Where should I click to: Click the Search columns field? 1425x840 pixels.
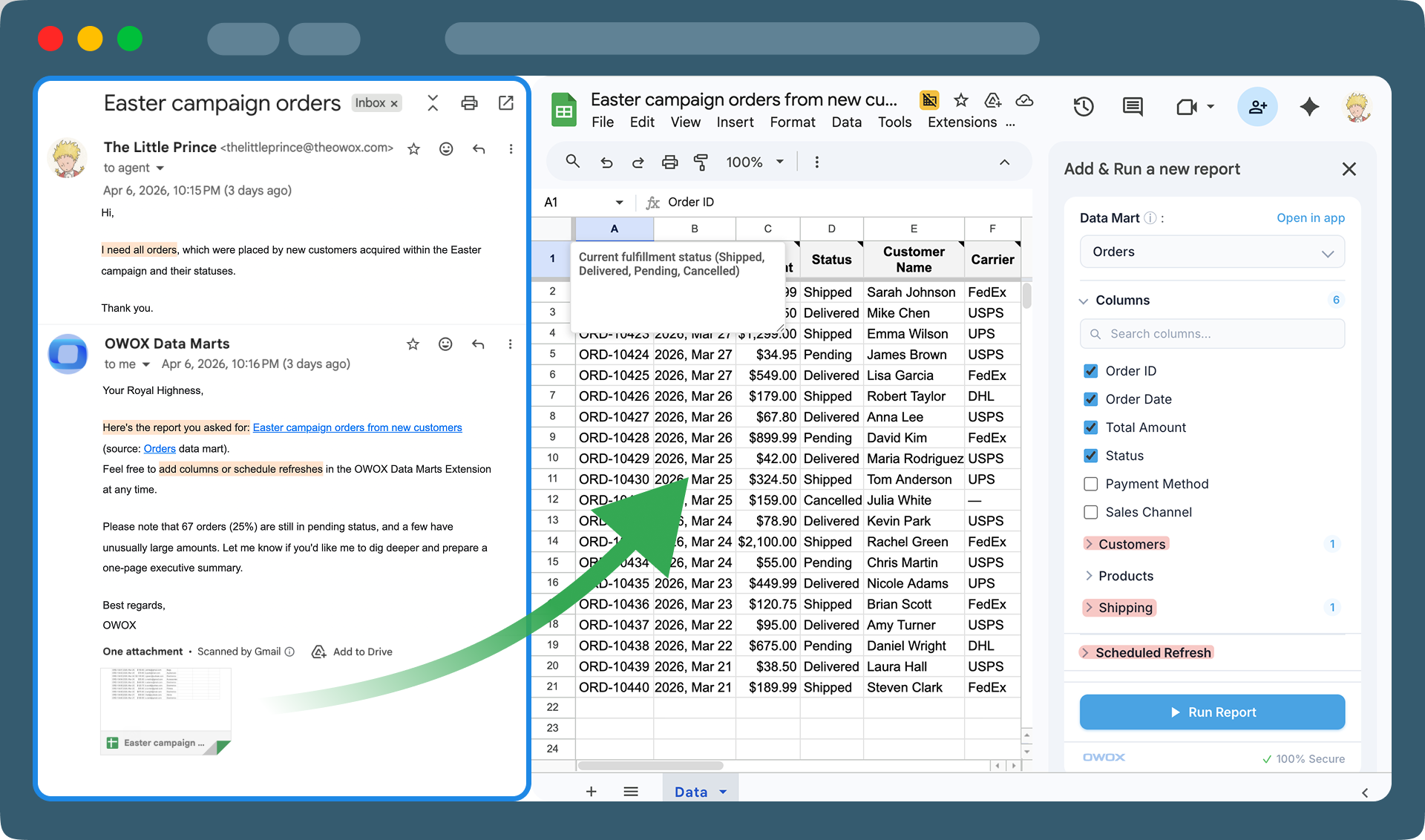[1211, 334]
